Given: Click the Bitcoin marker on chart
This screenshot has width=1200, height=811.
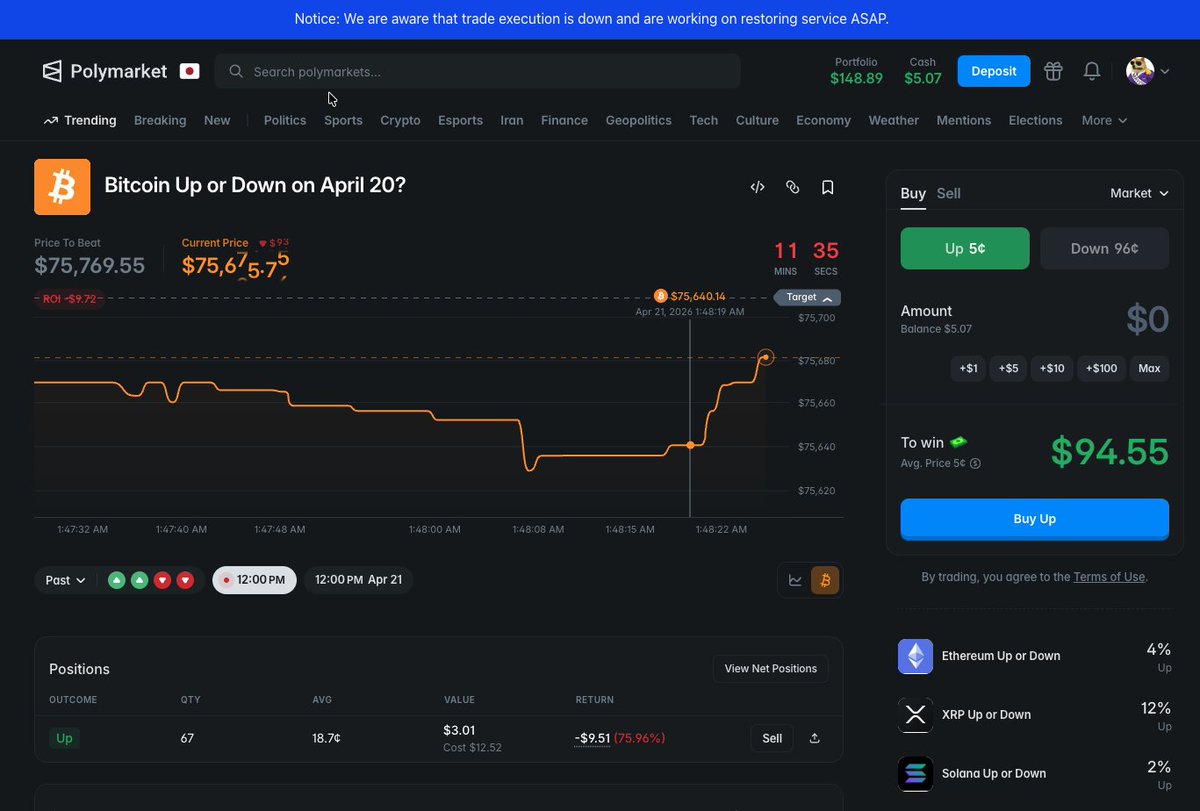Looking at the screenshot, I should (660, 296).
